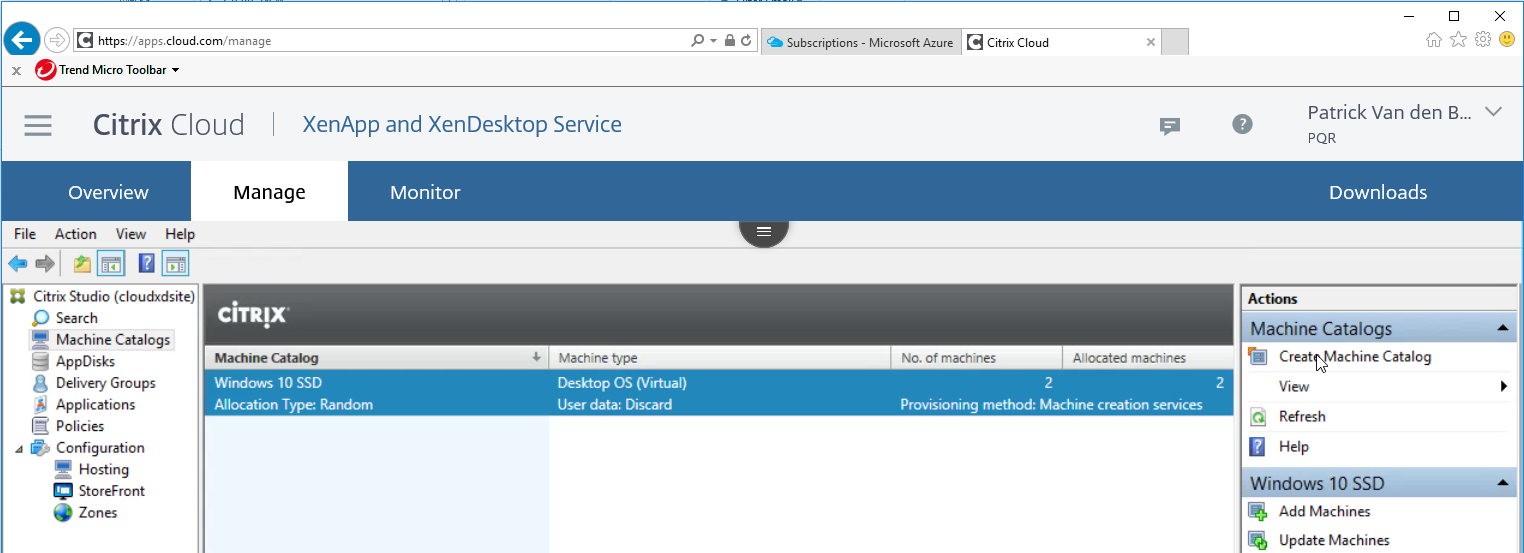Viewport: 1524px width, 553px height.
Task: Toggle Show/Hide Action Pane toolbar icon
Action: coord(176,264)
